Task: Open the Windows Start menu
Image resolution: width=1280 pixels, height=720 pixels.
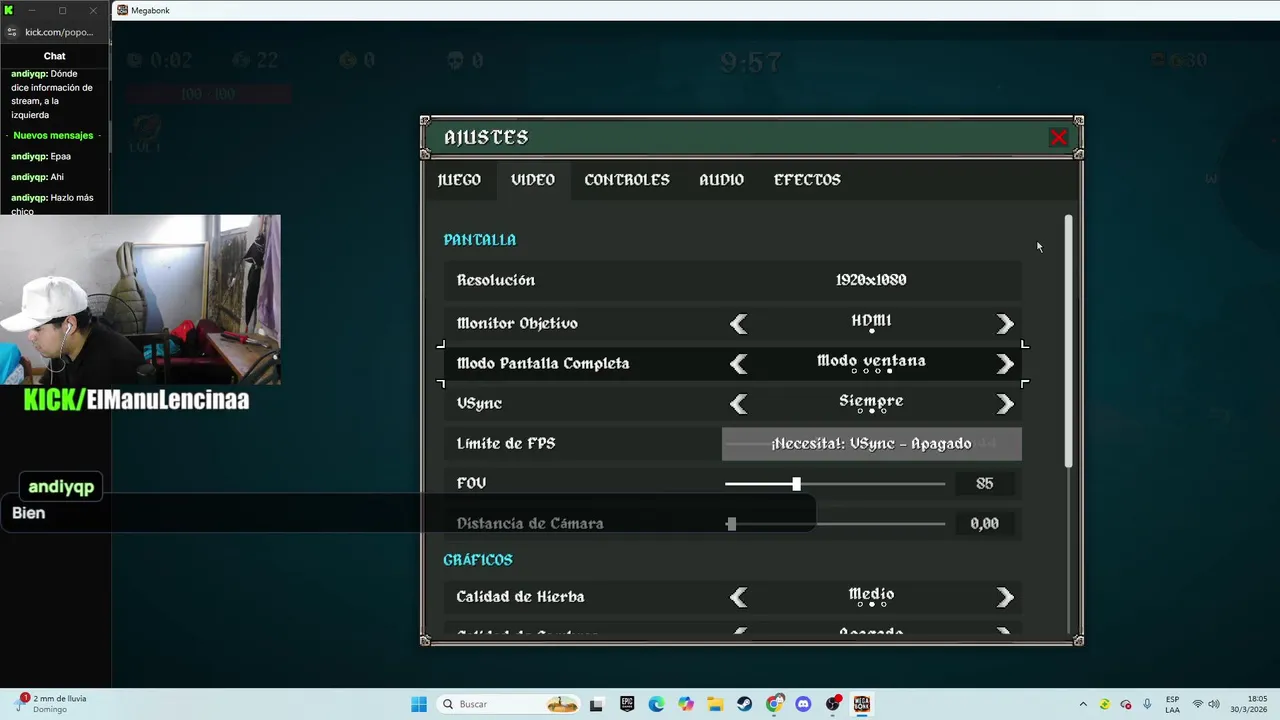Action: tap(419, 704)
